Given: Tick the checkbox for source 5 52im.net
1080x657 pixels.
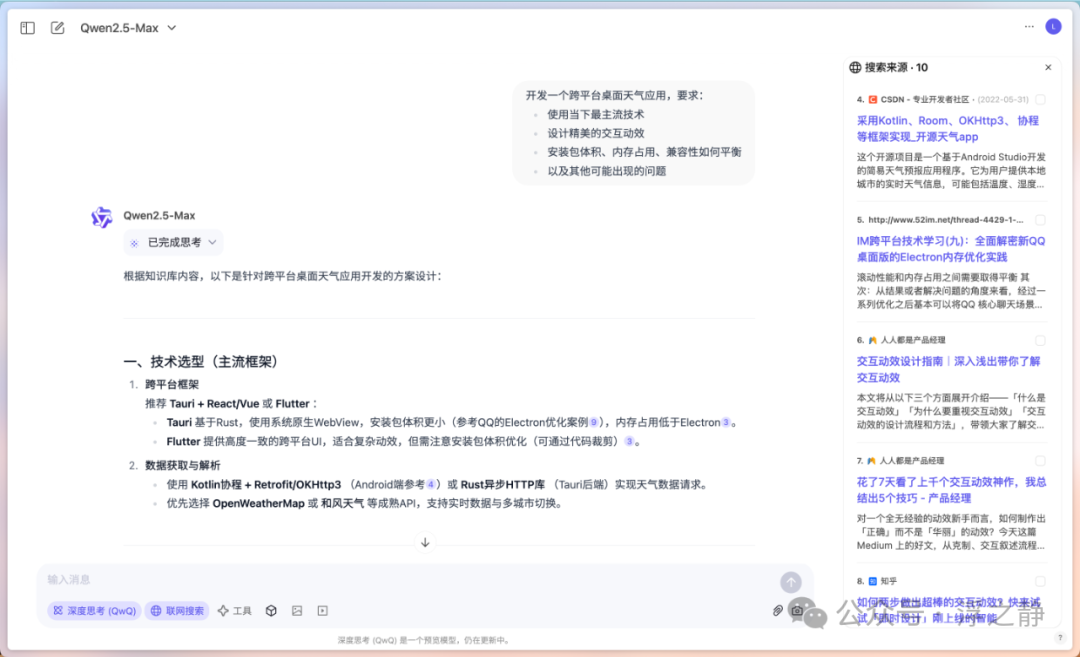Looking at the screenshot, I should 1040,220.
